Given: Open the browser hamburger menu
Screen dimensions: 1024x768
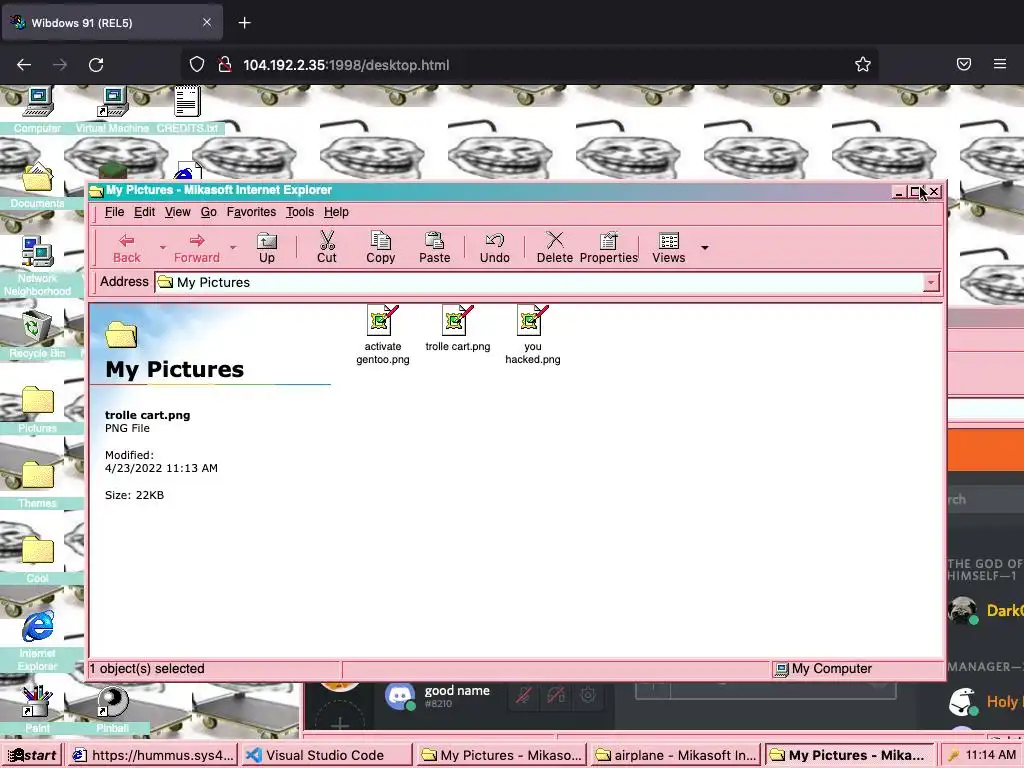Looking at the screenshot, I should tap(1000, 64).
